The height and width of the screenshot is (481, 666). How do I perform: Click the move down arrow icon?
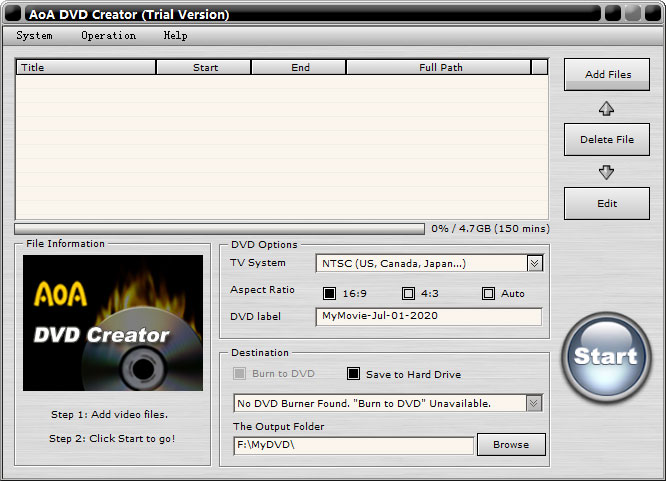click(x=606, y=172)
